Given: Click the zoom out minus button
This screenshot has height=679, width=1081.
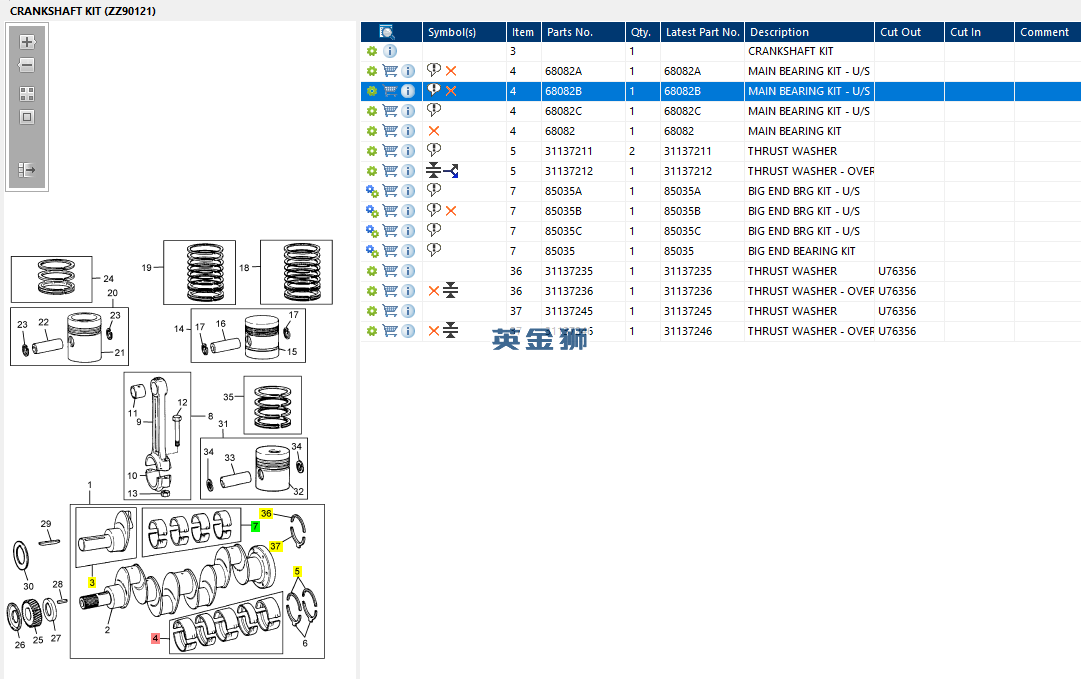Looking at the screenshot, I should click(27, 66).
